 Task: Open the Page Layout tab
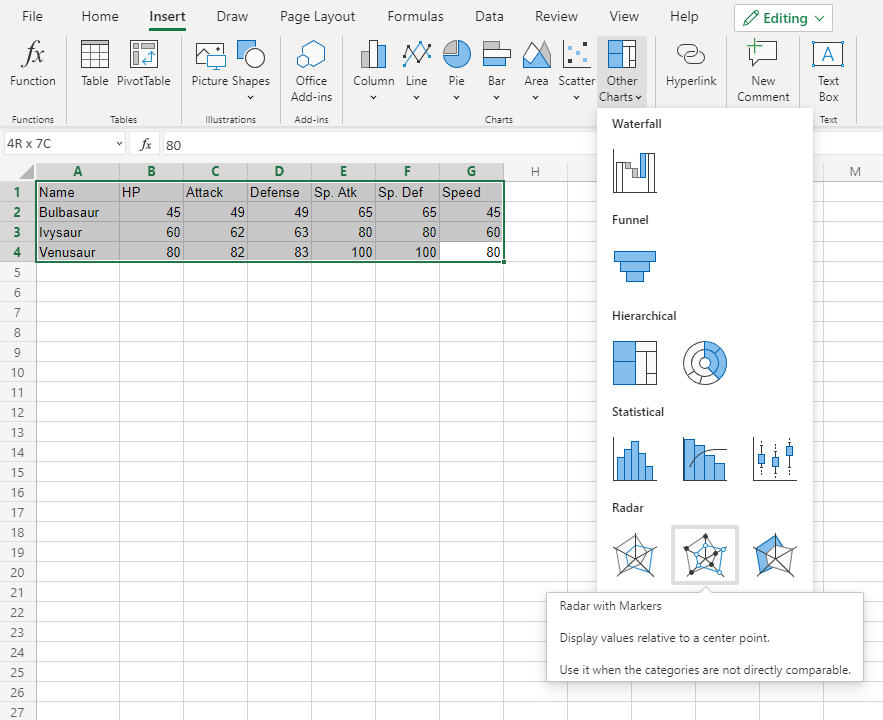[317, 17]
